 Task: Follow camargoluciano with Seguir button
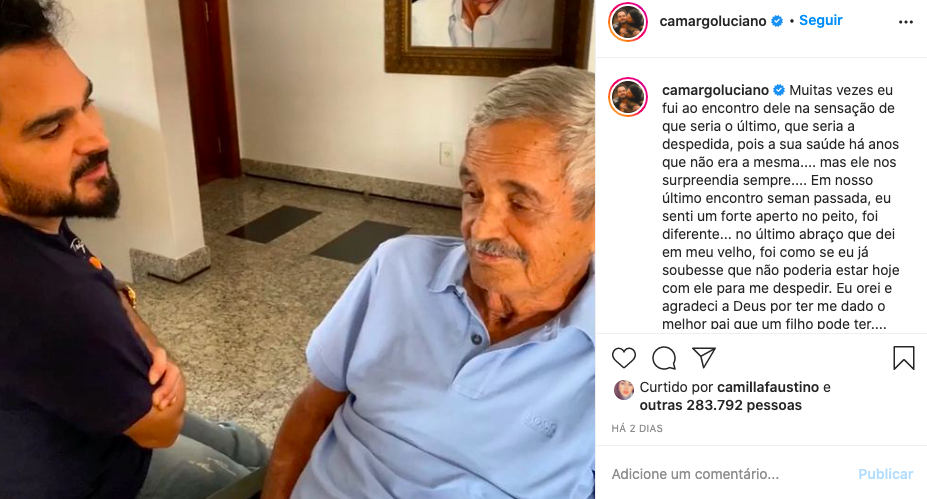click(x=821, y=20)
